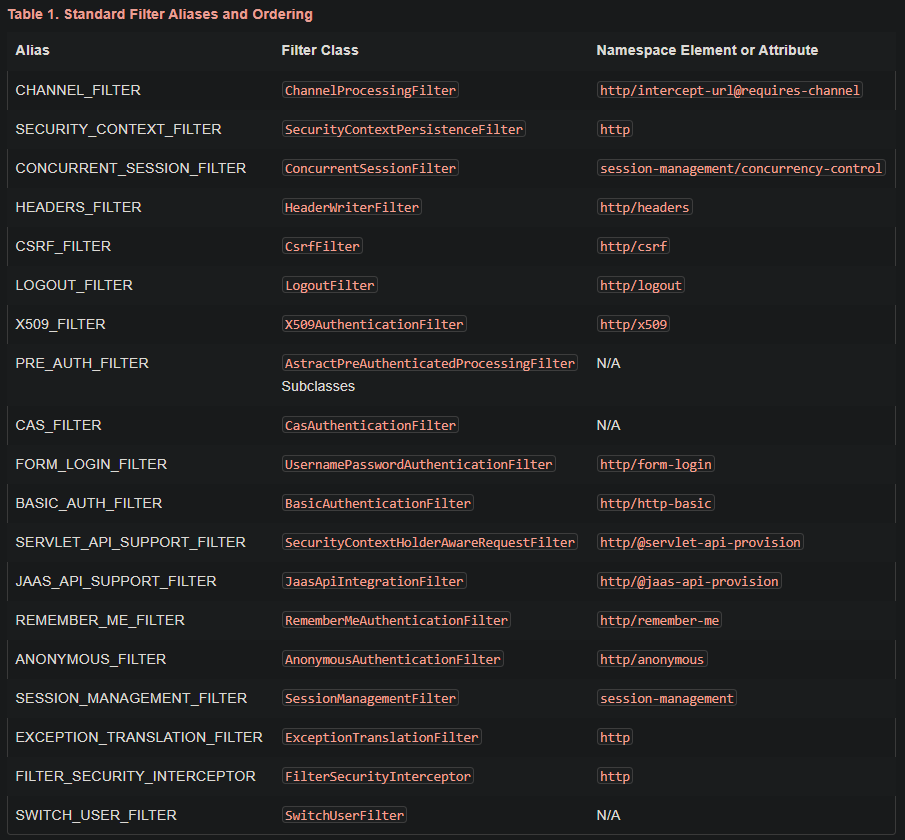Image resolution: width=905 pixels, height=840 pixels.
Task: Click CAS_FILTER alias
Action: coord(58,425)
